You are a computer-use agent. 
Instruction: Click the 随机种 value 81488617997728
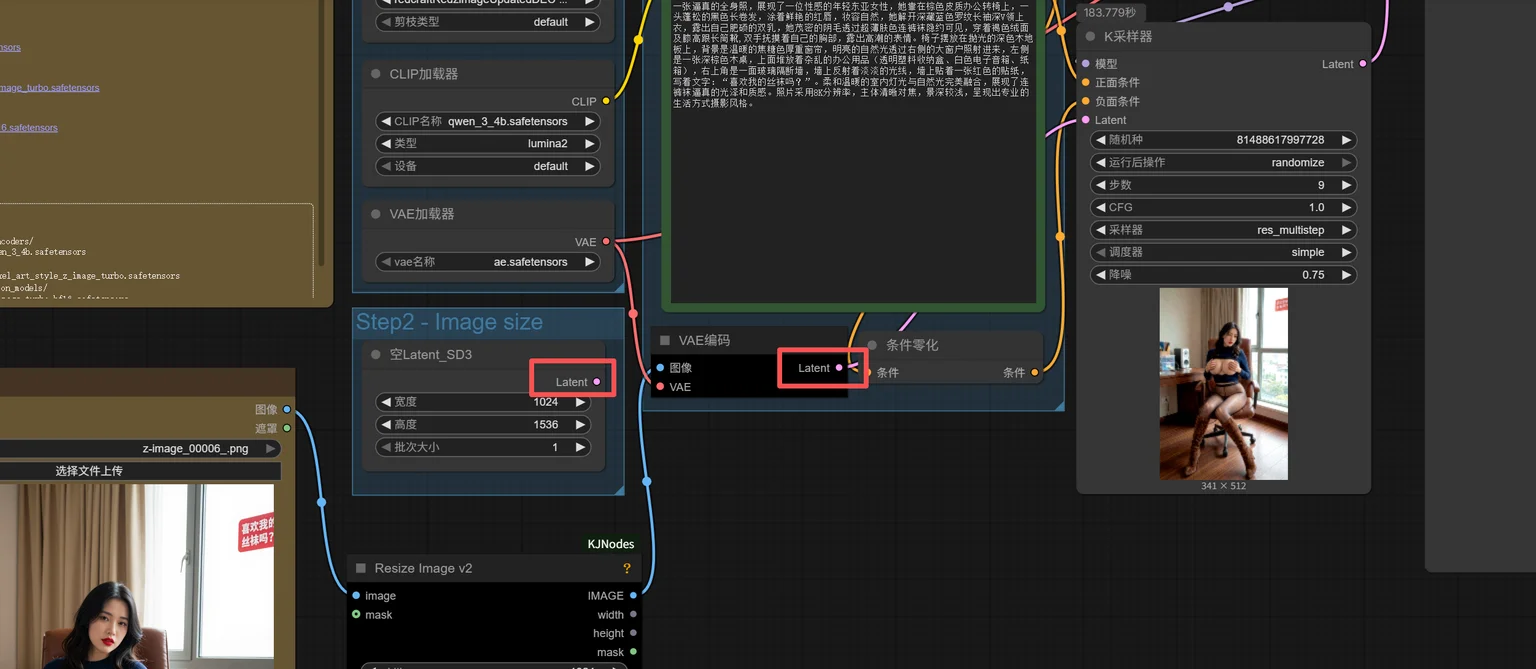1280,140
